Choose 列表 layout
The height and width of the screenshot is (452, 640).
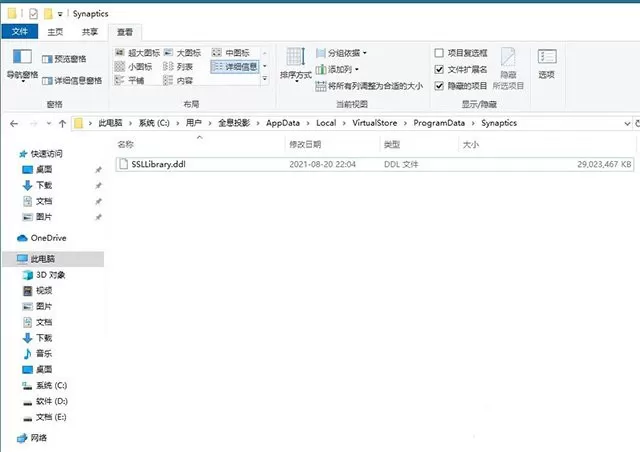178,66
